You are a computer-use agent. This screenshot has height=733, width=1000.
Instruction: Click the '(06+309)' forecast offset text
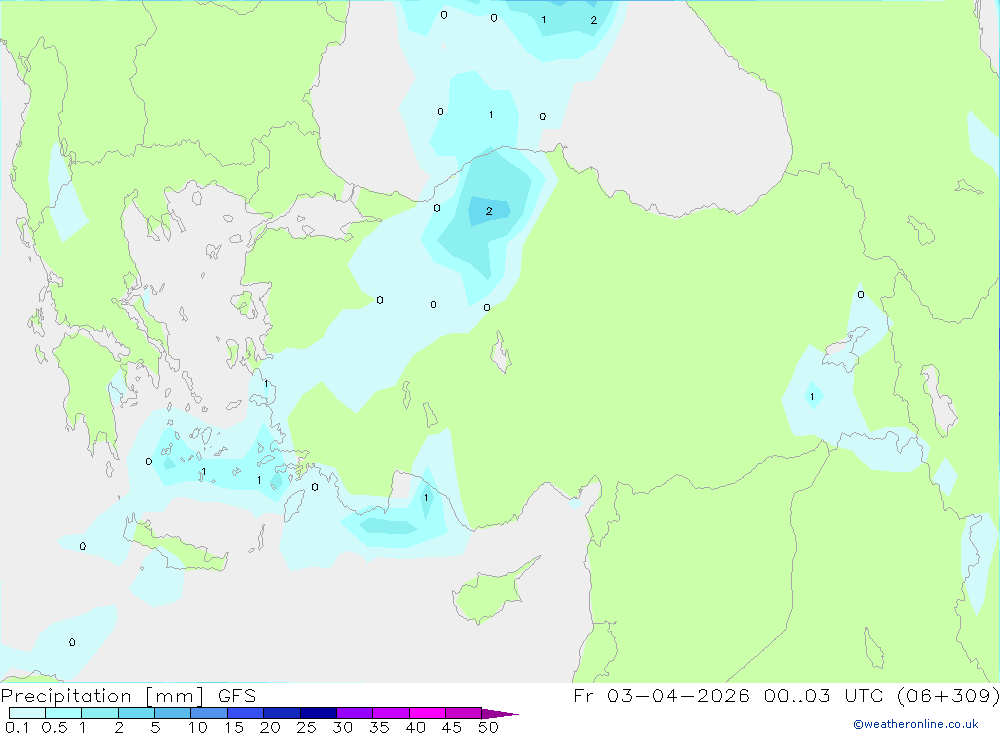tap(948, 695)
